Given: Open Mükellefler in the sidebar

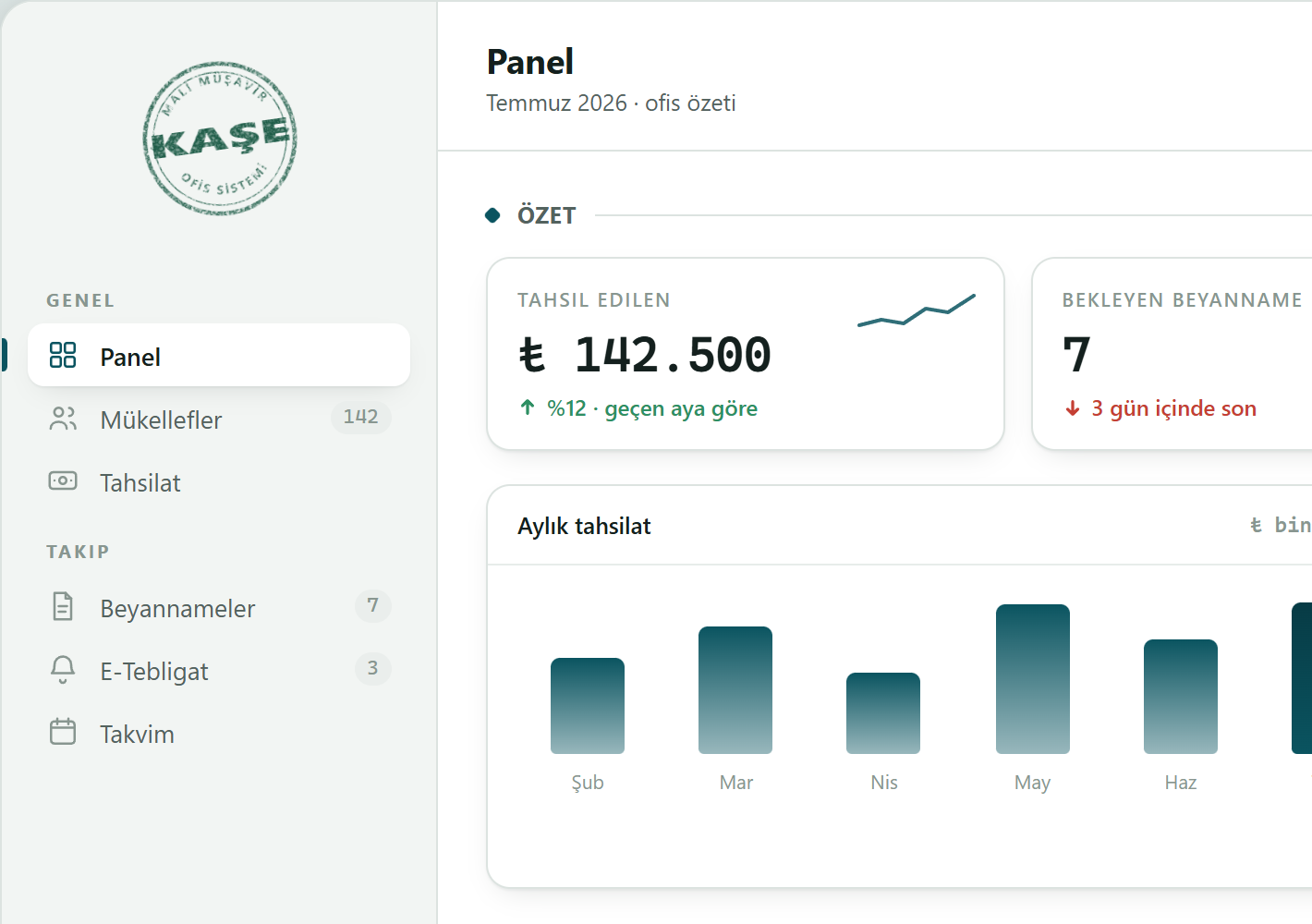Looking at the screenshot, I should click(x=219, y=419).
